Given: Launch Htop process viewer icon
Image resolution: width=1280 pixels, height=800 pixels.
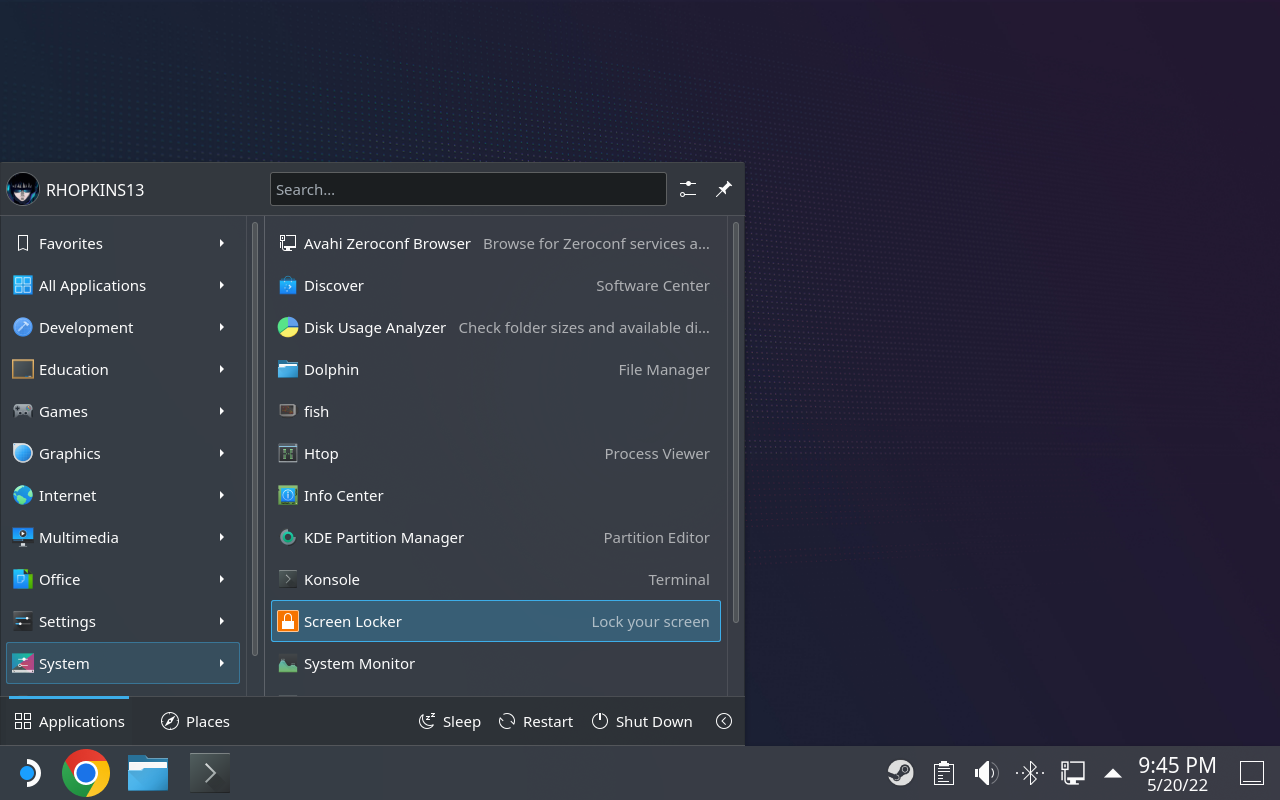Looking at the screenshot, I should tap(288, 453).
